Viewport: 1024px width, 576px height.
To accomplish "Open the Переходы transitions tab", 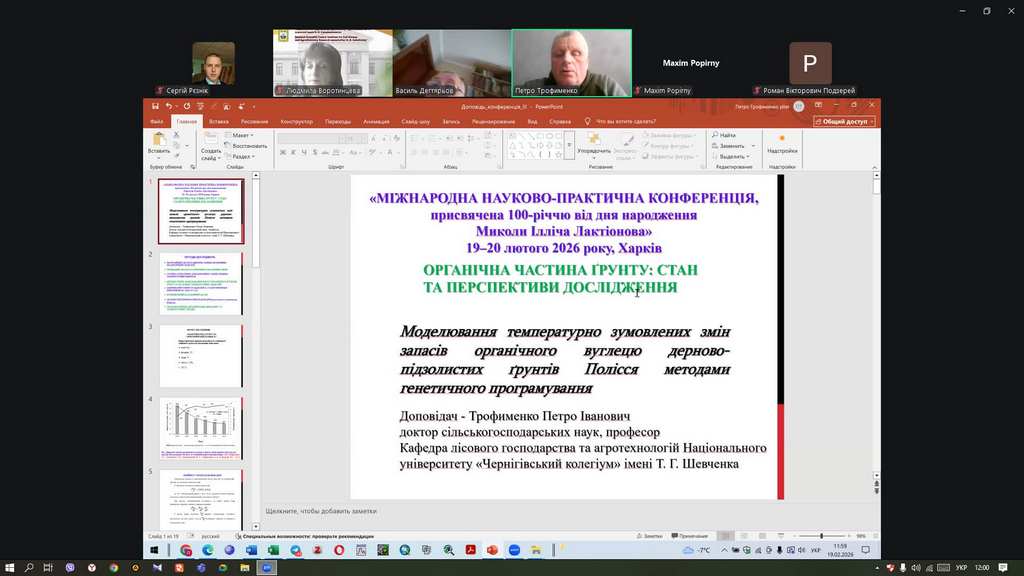I will (x=338, y=121).
